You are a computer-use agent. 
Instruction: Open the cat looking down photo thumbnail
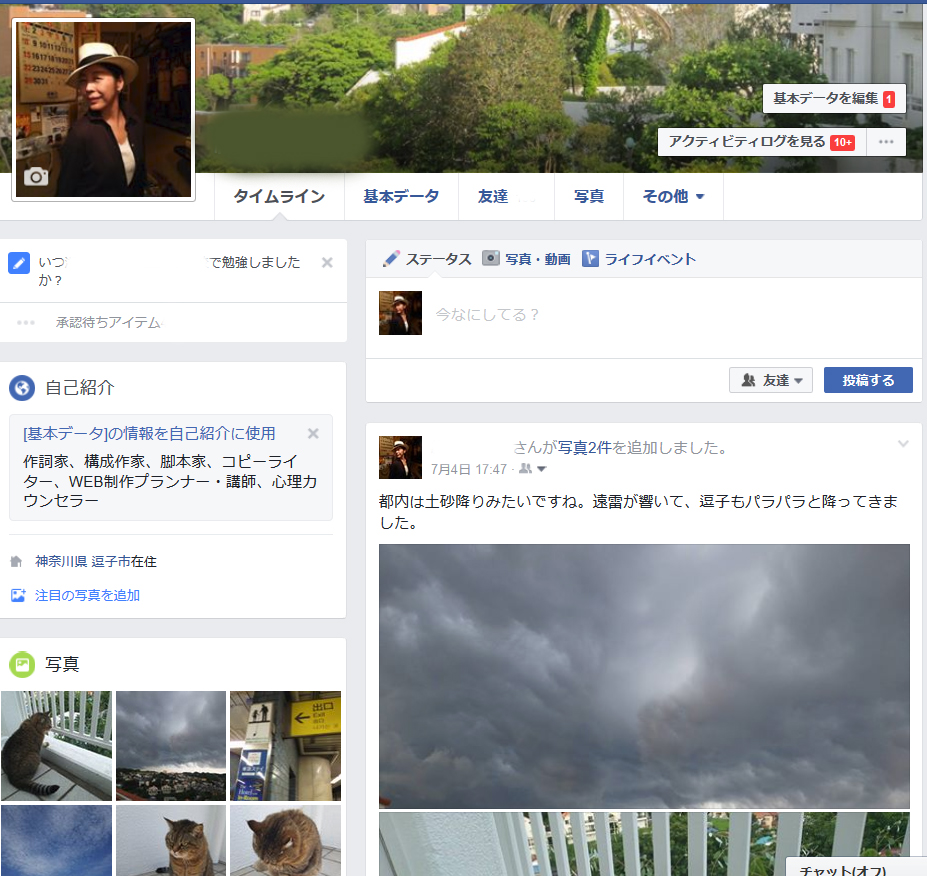pyautogui.click(x=286, y=841)
